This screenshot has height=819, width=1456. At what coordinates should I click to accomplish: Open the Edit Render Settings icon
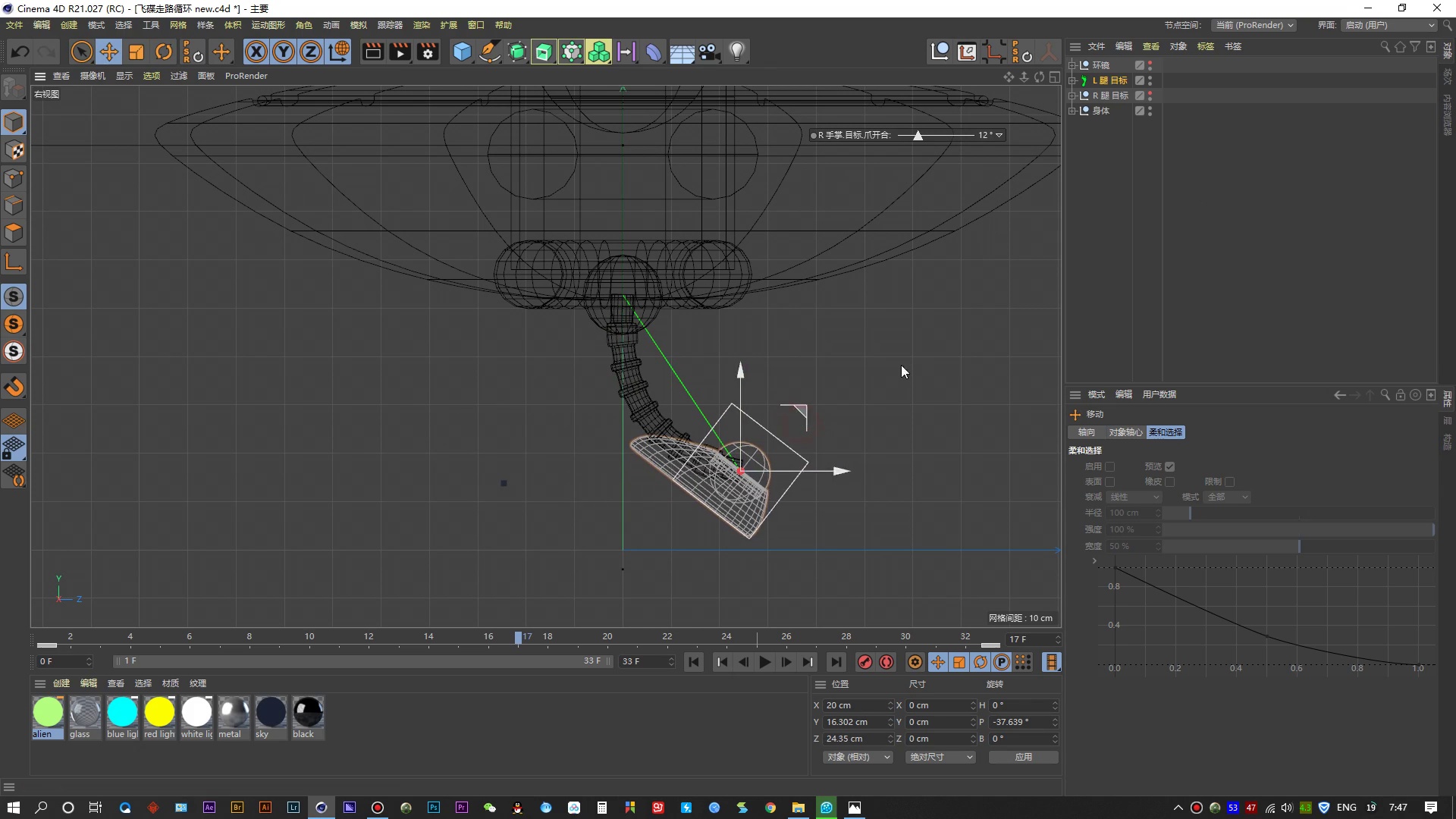[428, 52]
